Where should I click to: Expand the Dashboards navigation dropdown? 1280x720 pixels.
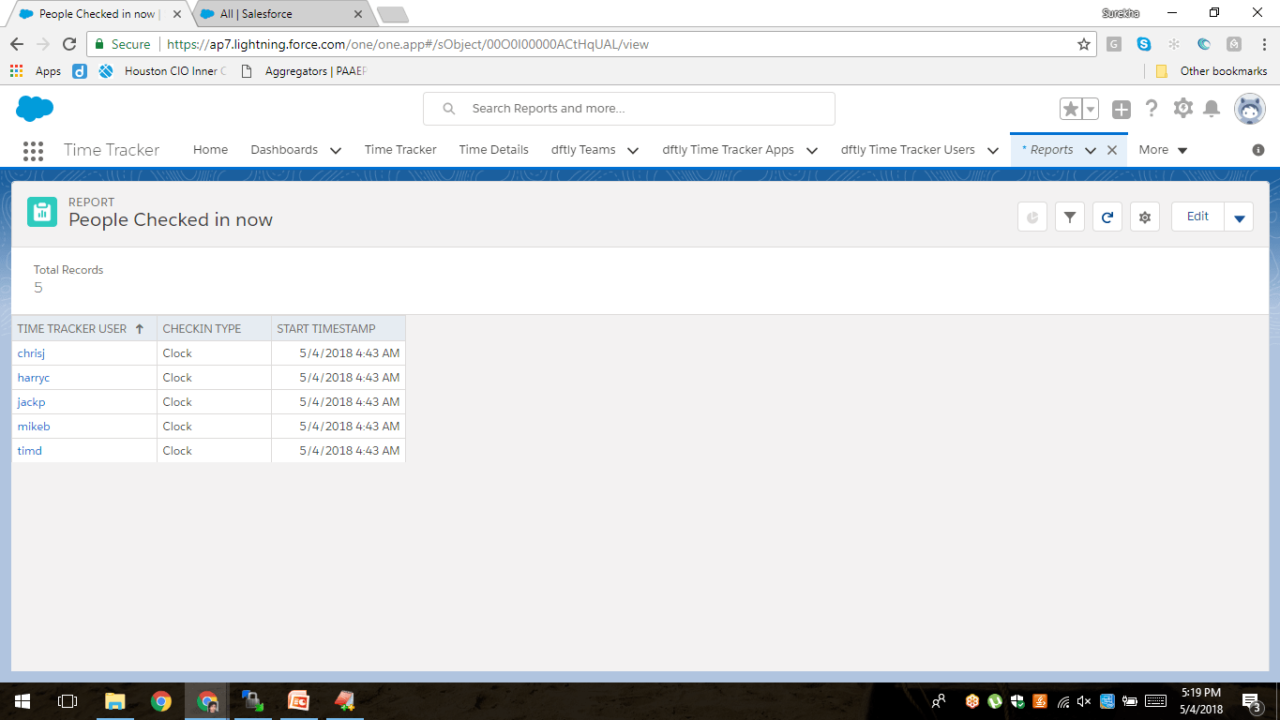pos(335,150)
